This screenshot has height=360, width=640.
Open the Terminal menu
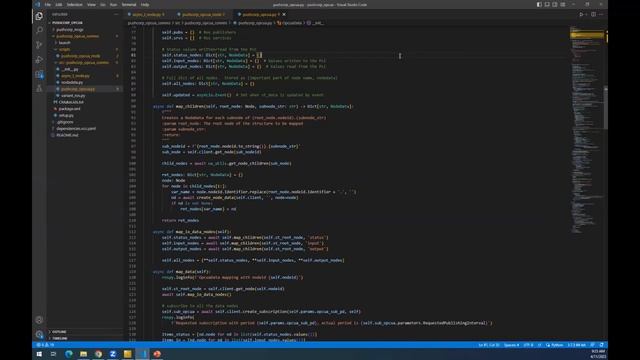coord(129,4)
